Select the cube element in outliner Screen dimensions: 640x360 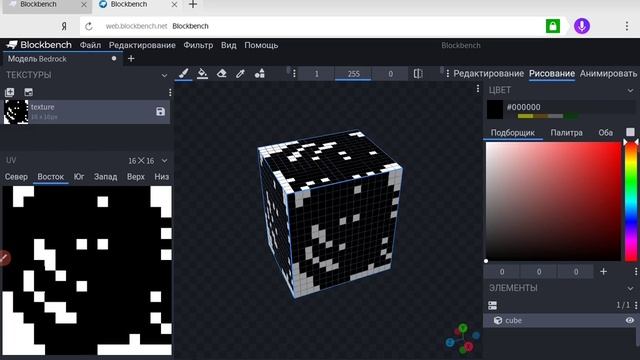[559, 320]
